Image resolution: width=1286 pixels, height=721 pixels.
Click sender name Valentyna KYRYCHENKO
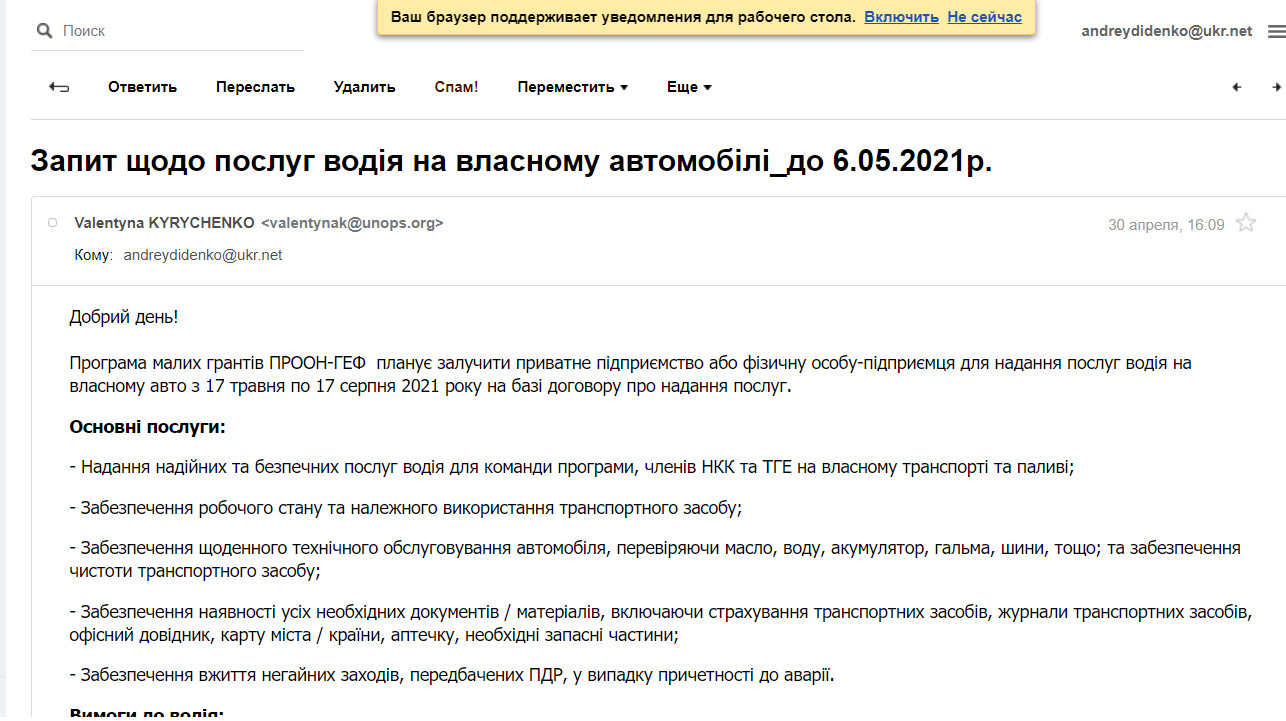[164, 223]
